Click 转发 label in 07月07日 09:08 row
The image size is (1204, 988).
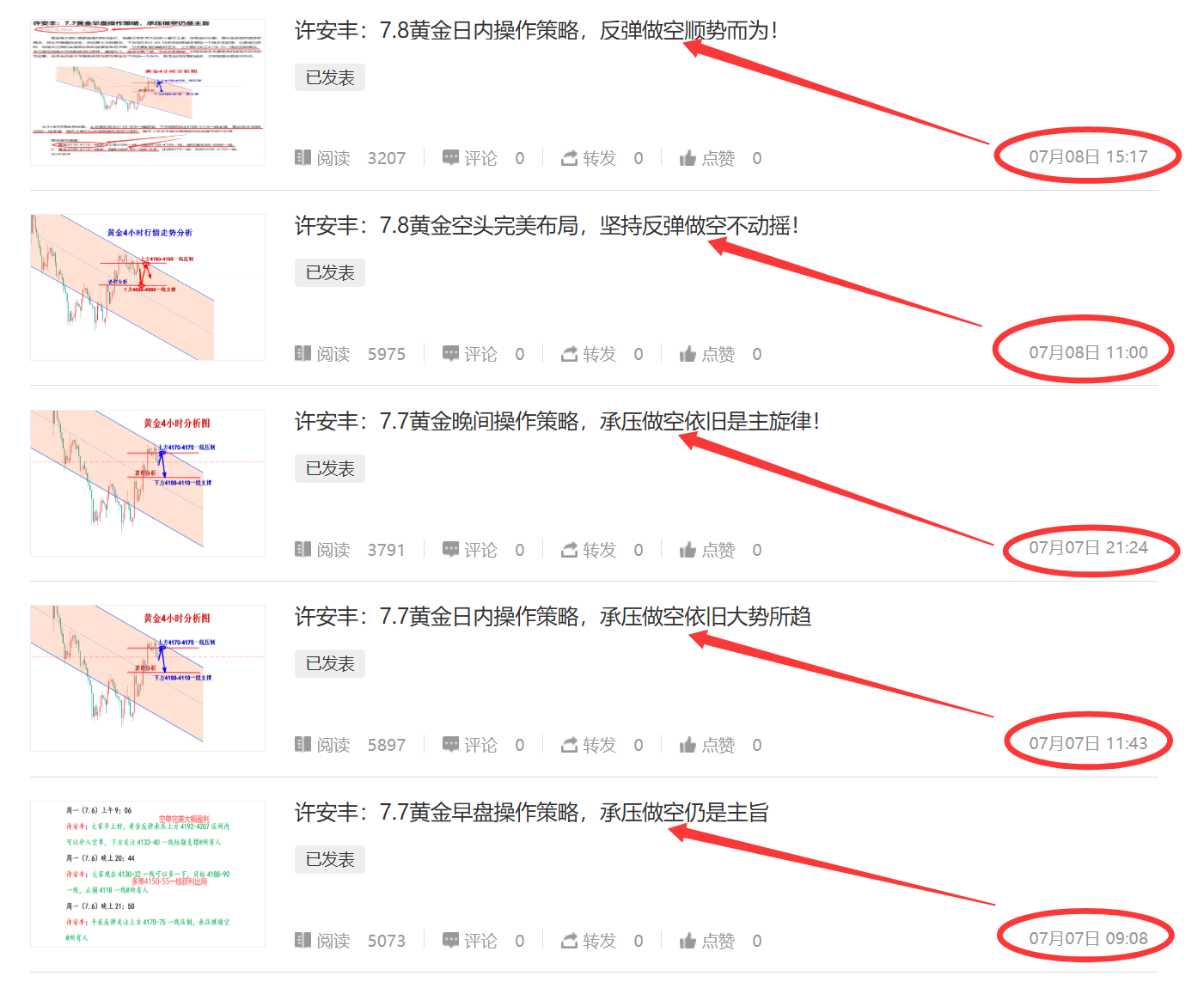coord(599,941)
